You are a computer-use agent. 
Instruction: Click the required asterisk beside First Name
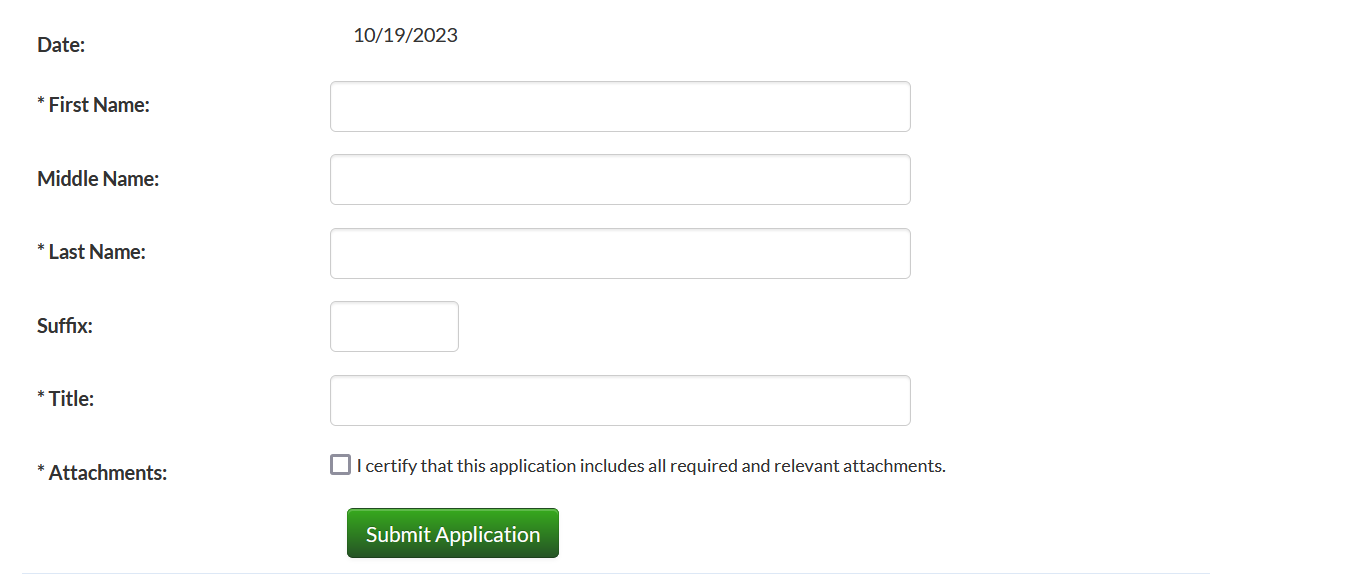tap(41, 104)
